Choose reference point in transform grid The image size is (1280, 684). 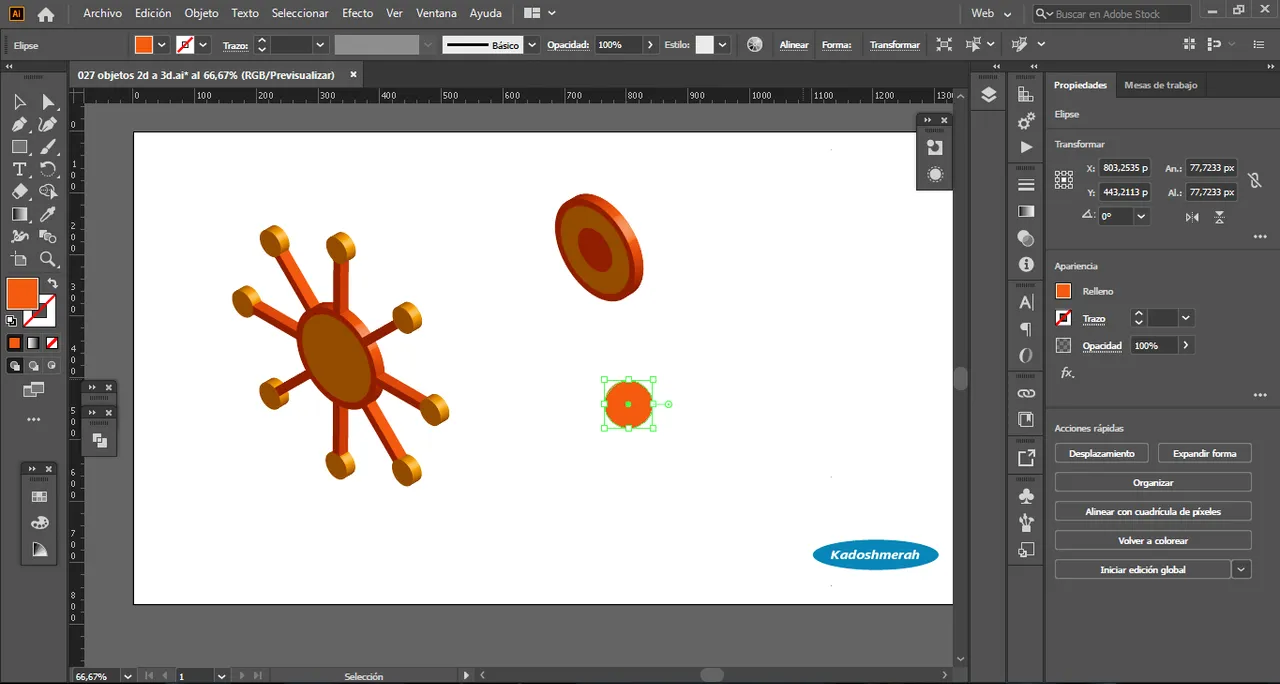1064,180
